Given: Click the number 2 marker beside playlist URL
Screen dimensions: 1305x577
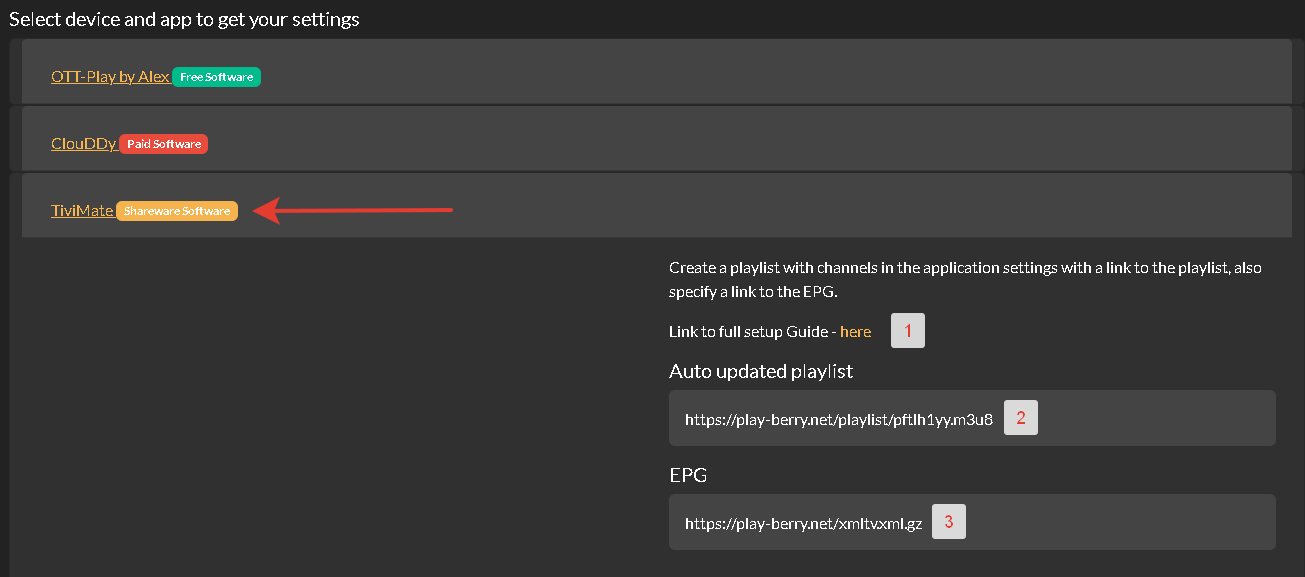Looking at the screenshot, I should click(1021, 418).
